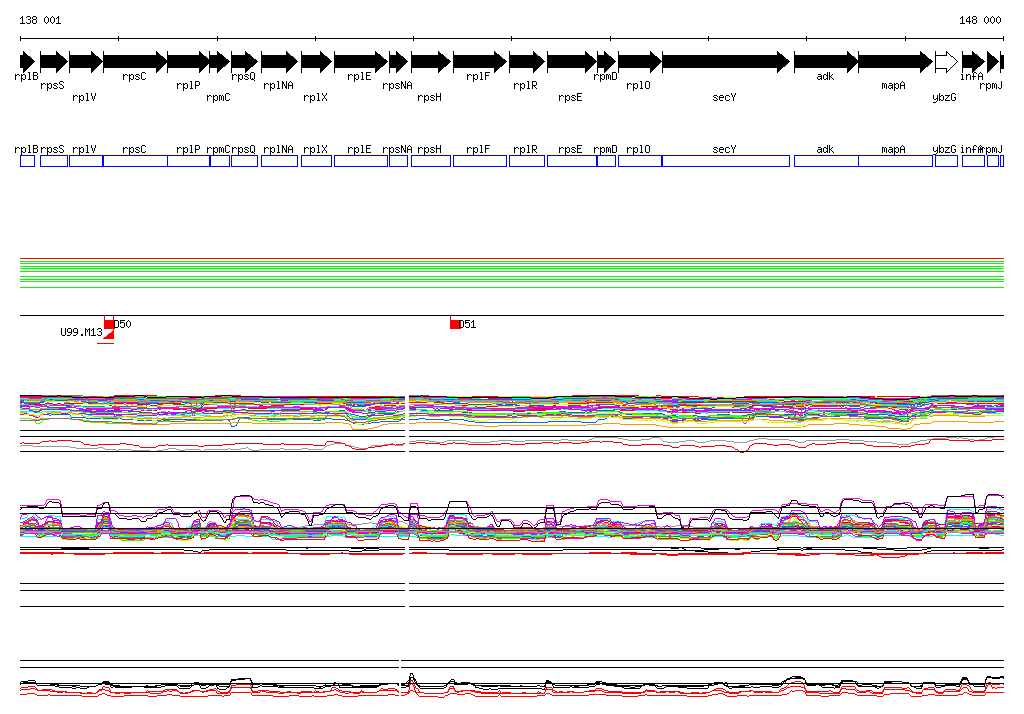Click the blue rplB annotation box
The image size is (1024, 714).
(27, 161)
